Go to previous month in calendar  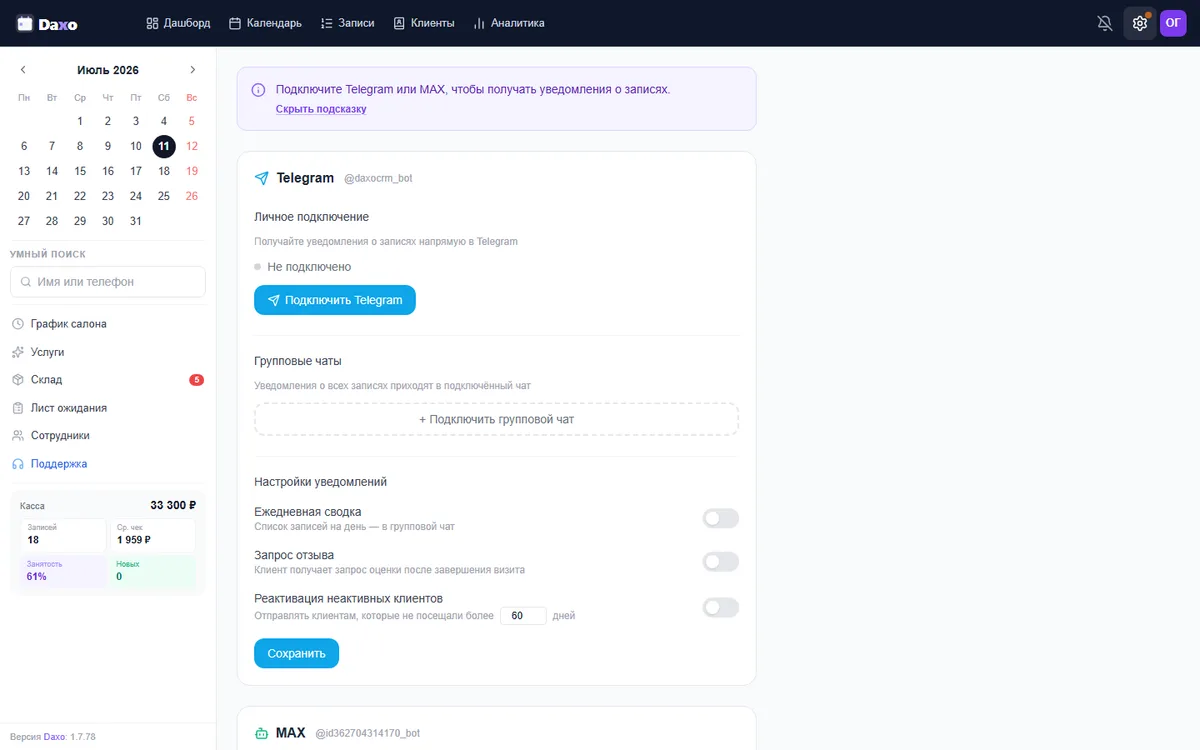[23, 70]
